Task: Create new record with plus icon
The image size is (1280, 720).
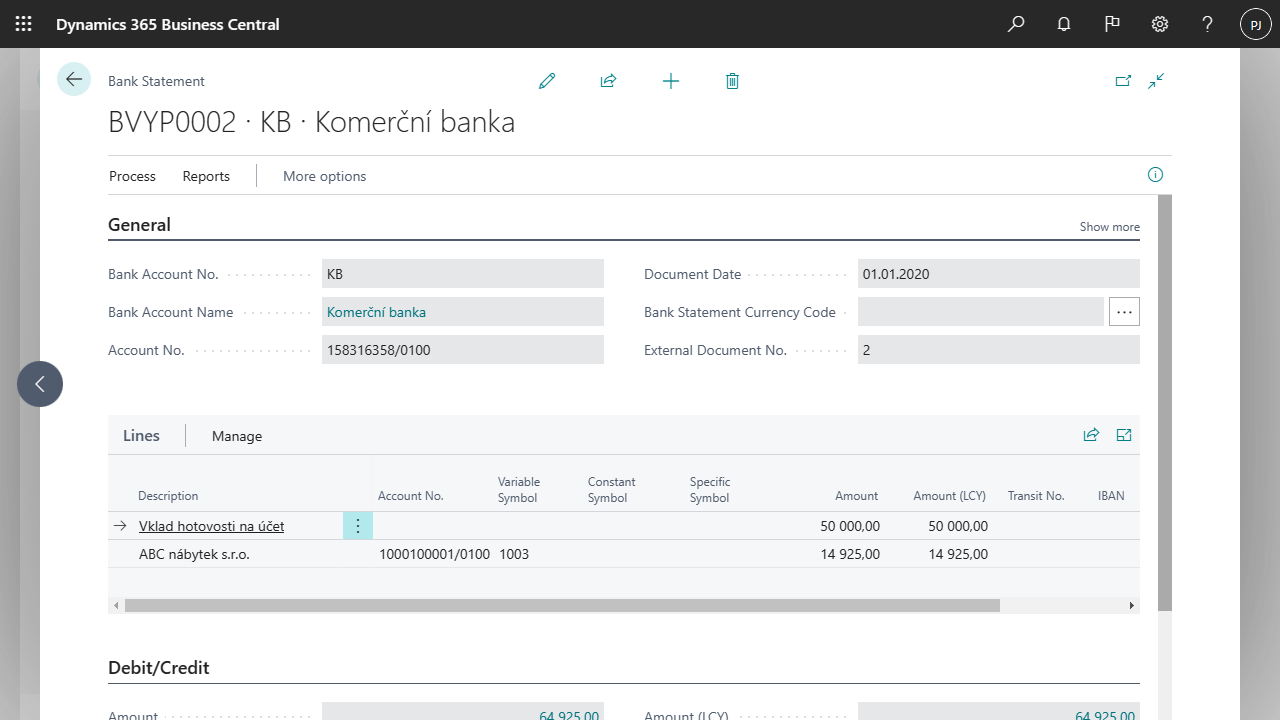Action: (x=671, y=81)
